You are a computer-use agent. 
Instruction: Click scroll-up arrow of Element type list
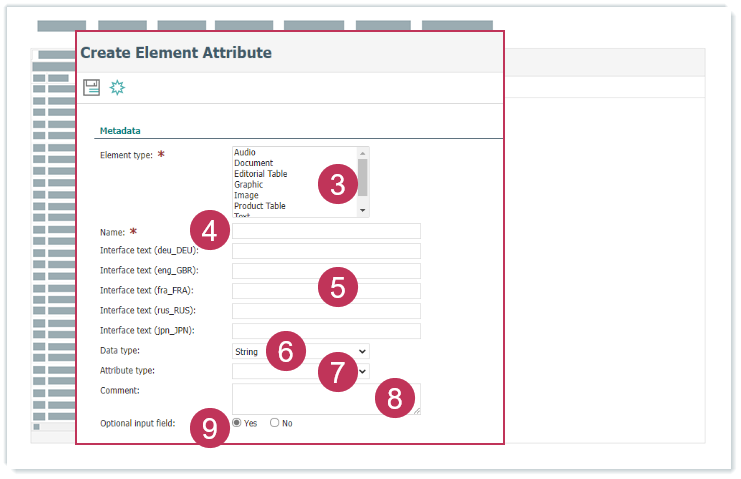click(364, 153)
